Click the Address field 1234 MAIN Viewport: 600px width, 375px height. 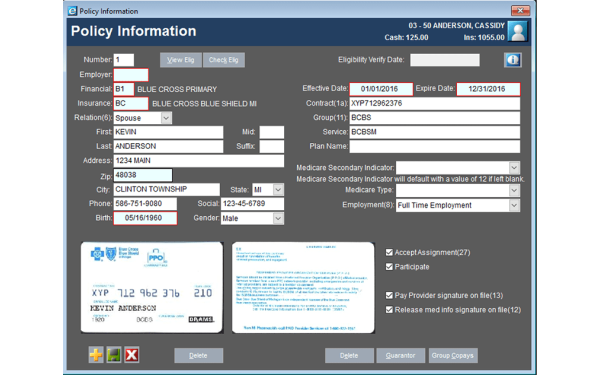click(199, 161)
